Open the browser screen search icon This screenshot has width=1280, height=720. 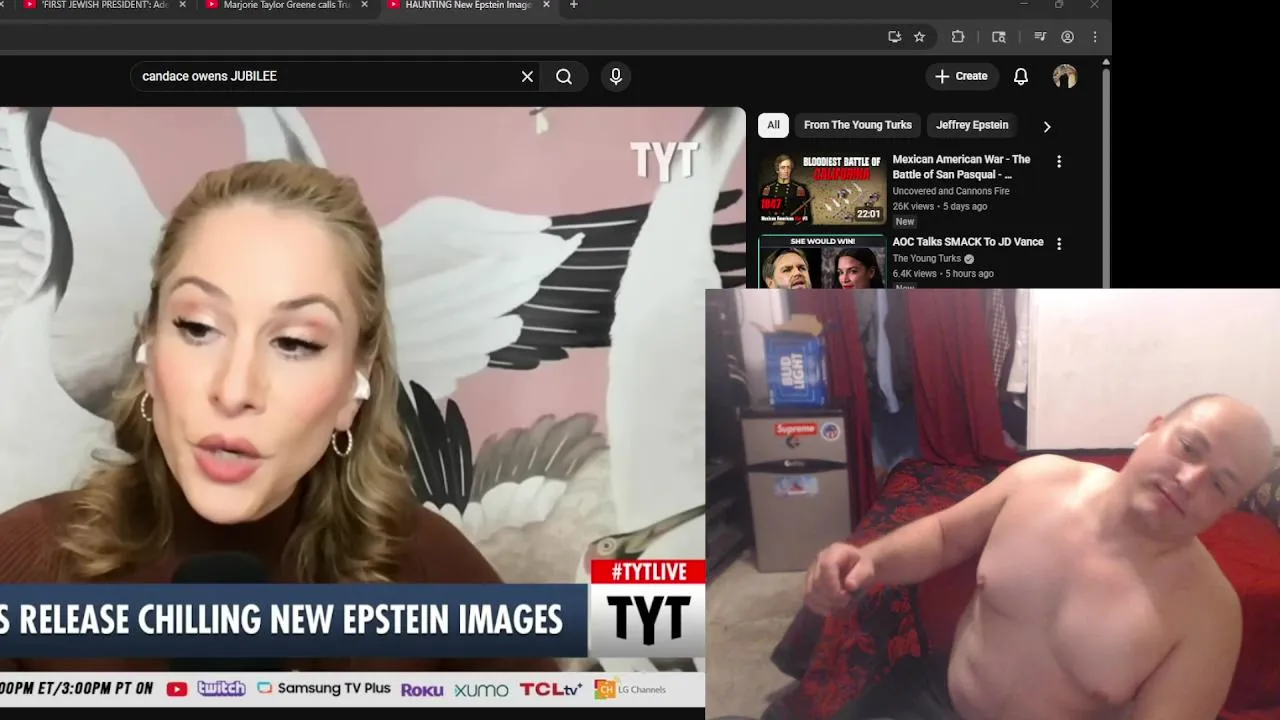pos(999,37)
